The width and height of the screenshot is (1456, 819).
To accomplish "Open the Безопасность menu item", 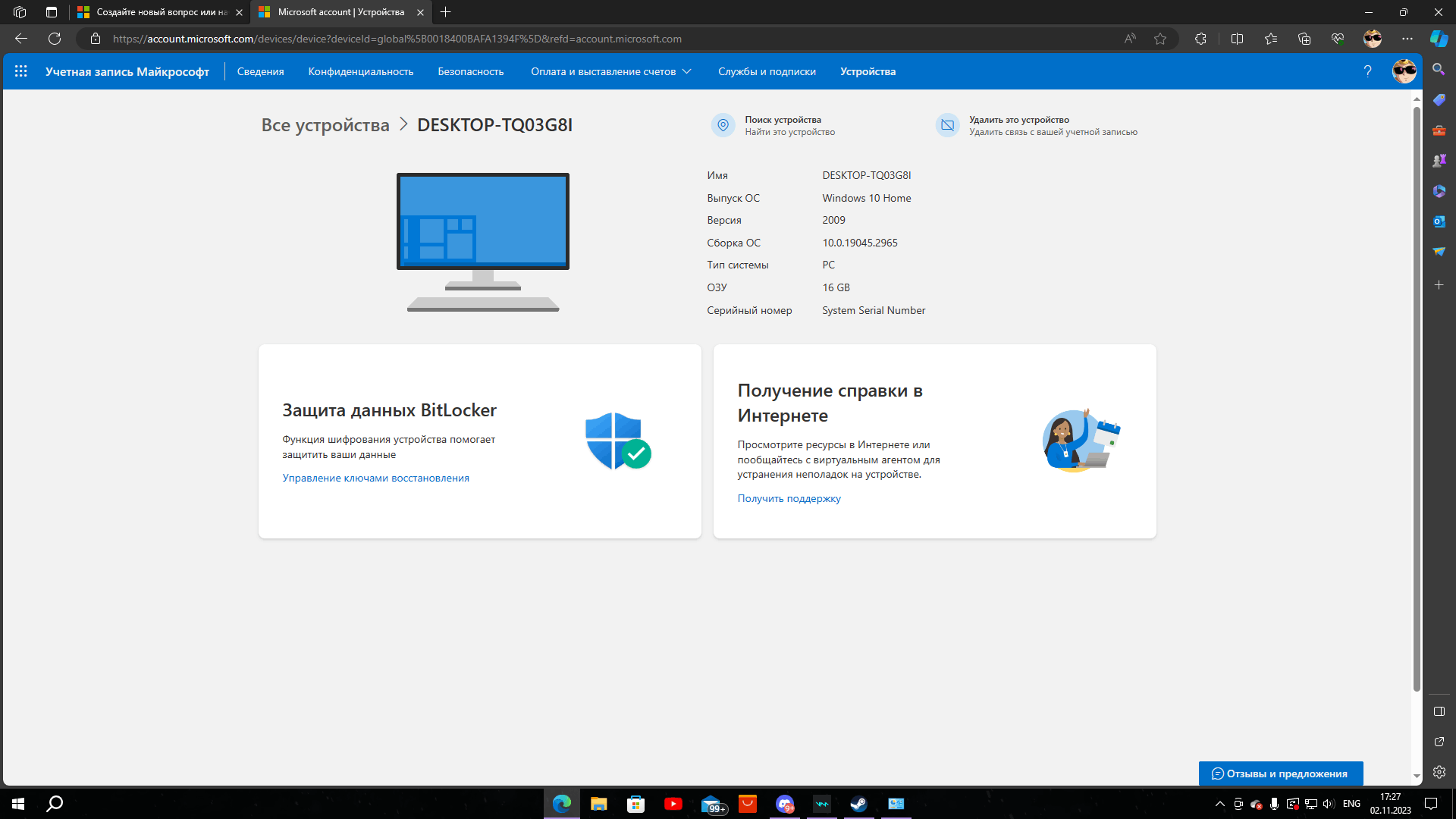I will (x=470, y=71).
